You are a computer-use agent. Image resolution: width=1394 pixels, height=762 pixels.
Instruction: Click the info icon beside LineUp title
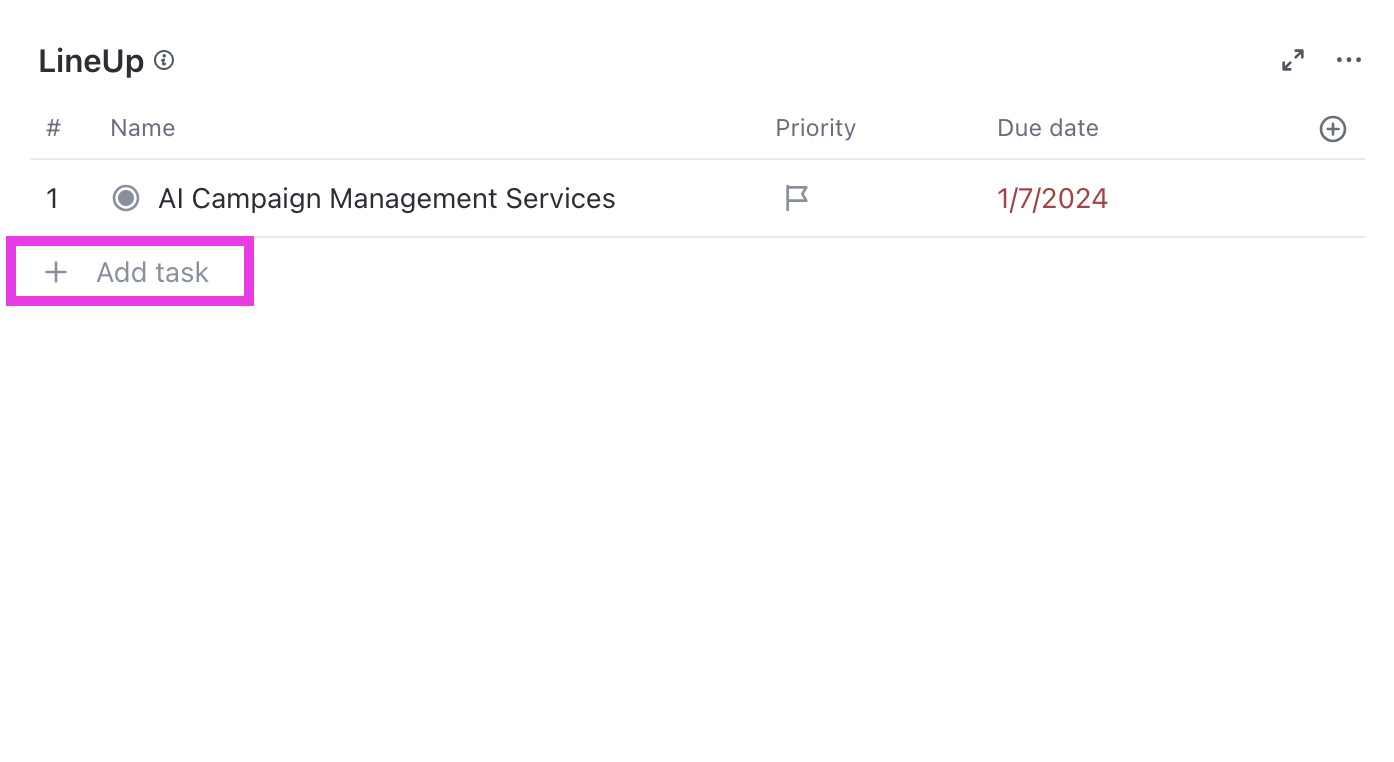165,61
